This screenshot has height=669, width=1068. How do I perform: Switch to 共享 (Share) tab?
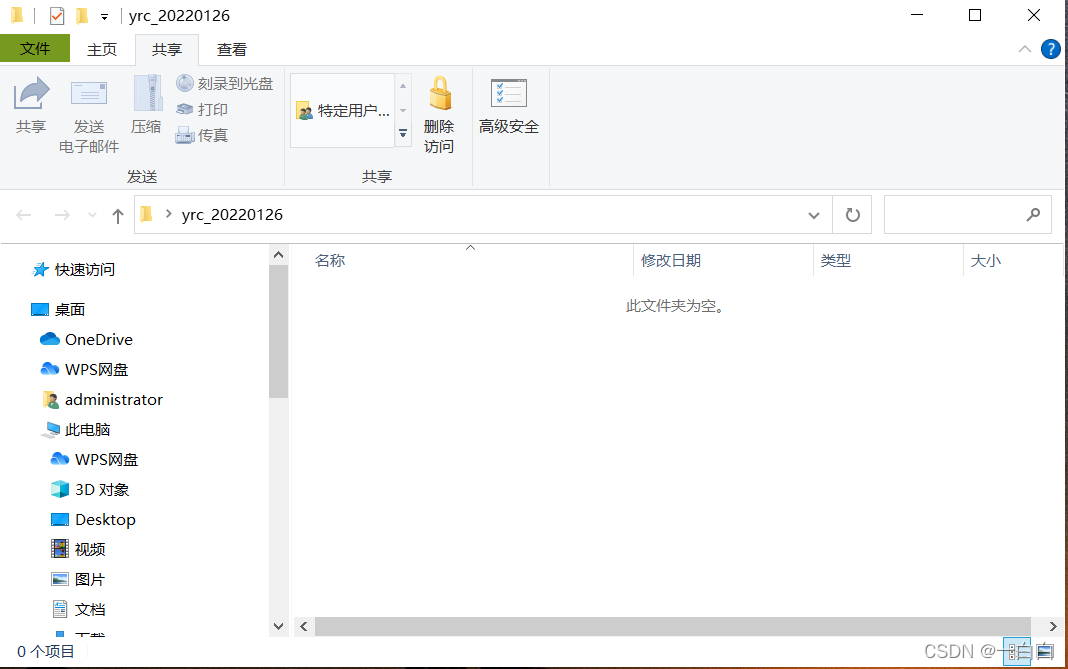[x=167, y=49]
